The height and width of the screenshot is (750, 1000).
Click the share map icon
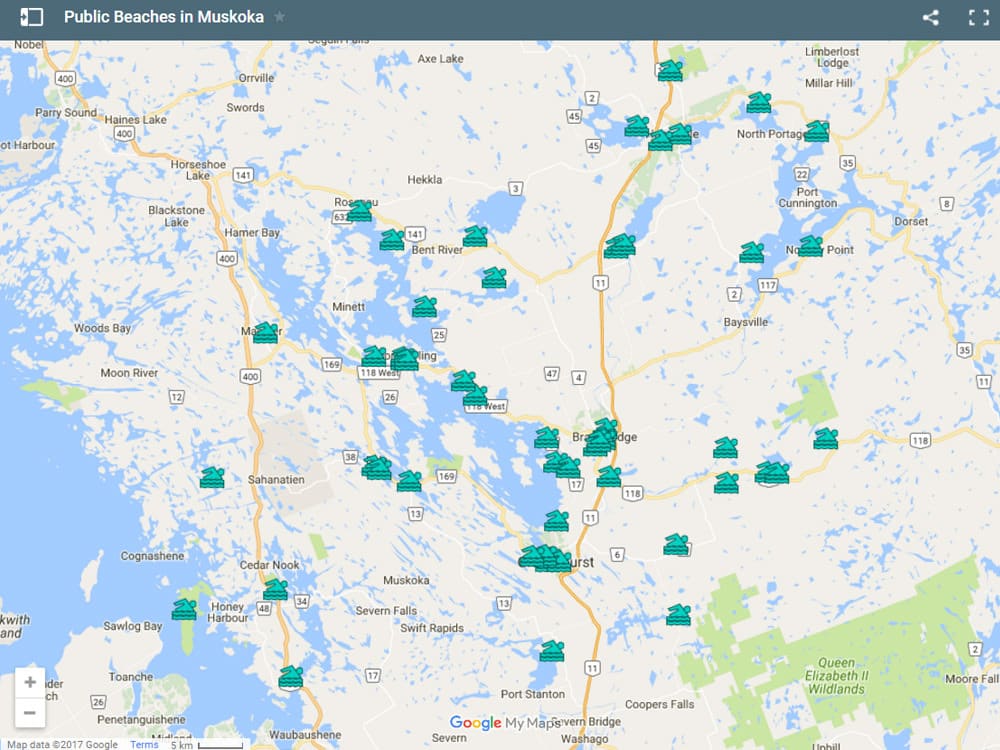pos(930,17)
